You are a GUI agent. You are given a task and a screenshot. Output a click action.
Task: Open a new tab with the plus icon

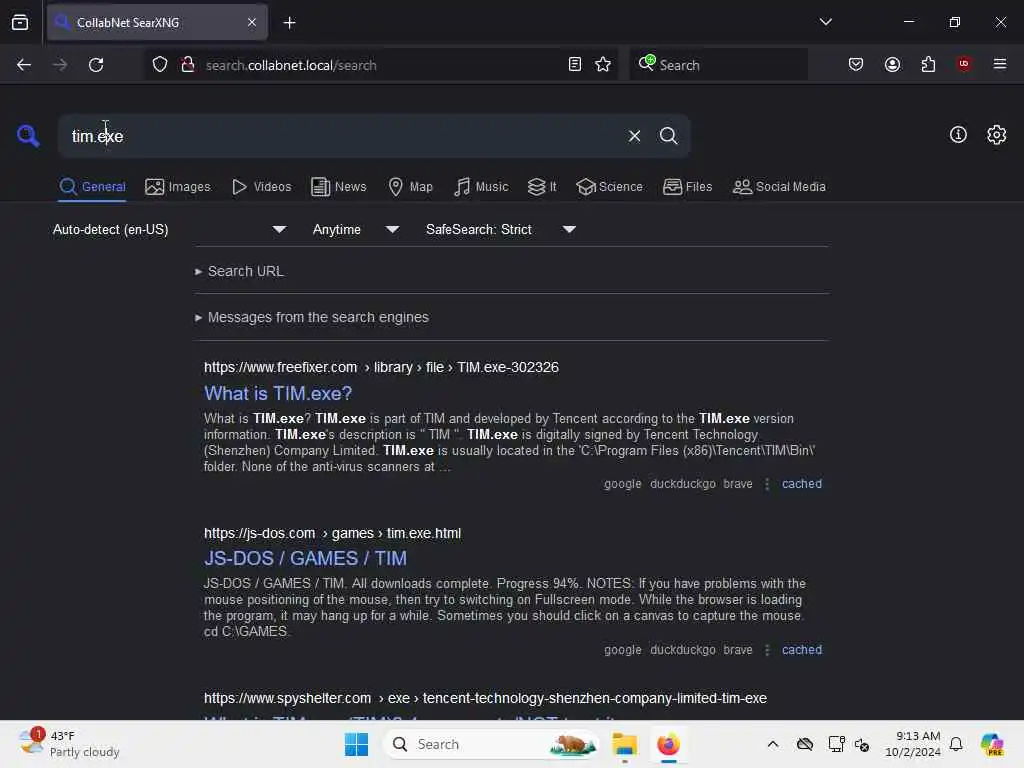(289, 23)
